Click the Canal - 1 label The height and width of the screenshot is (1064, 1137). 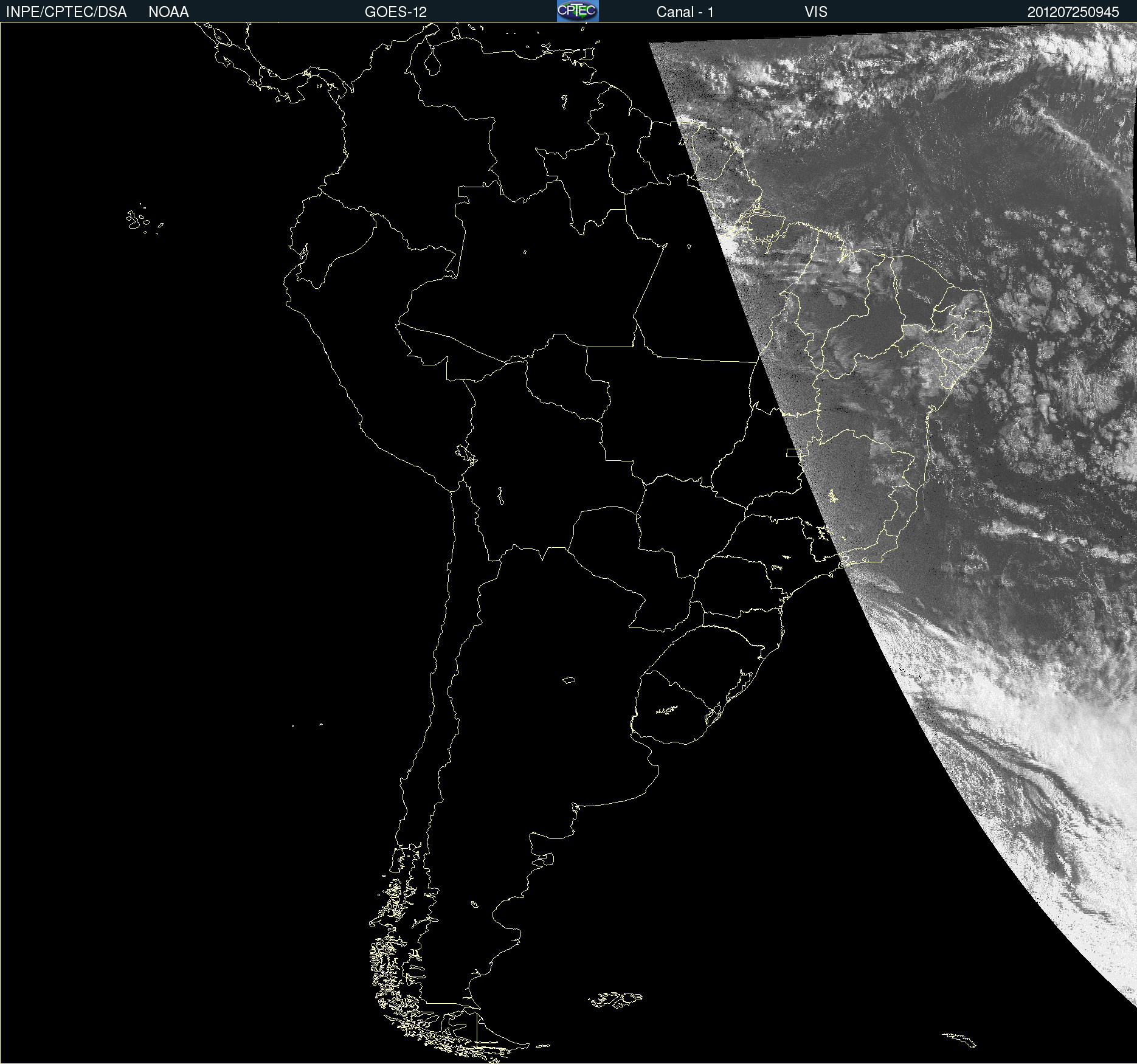click(x=685, y=12)
